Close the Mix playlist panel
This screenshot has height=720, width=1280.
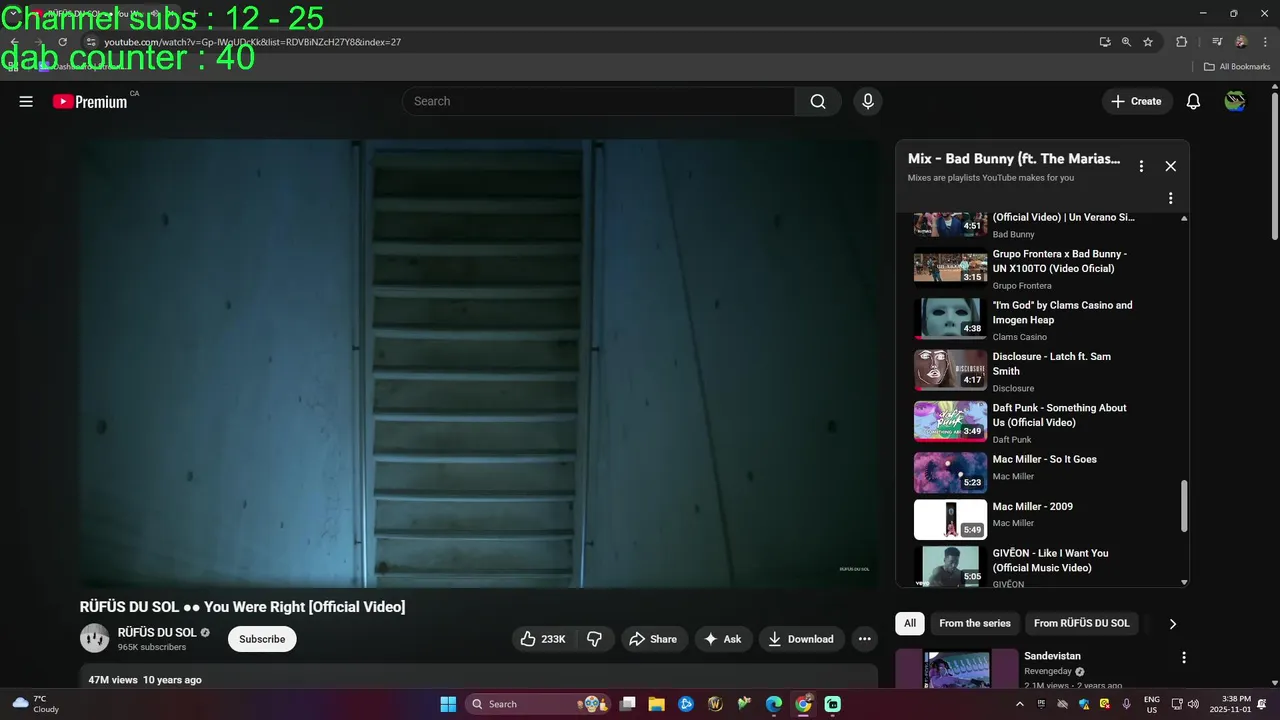(x=1170, y=166)
